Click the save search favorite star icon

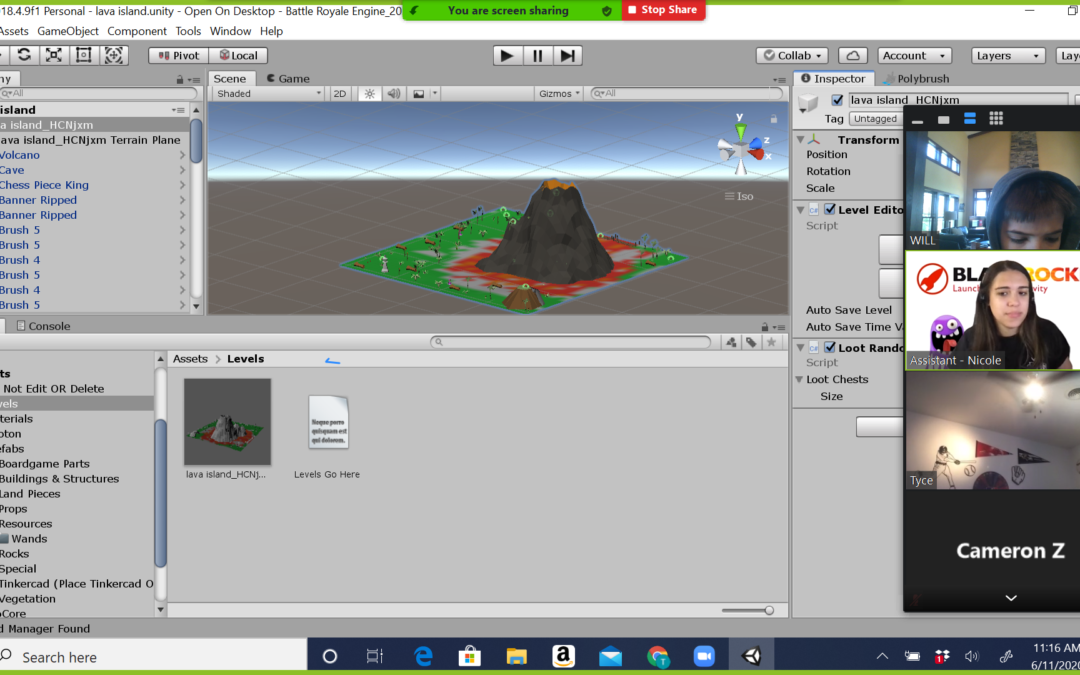tap(771, 342)
